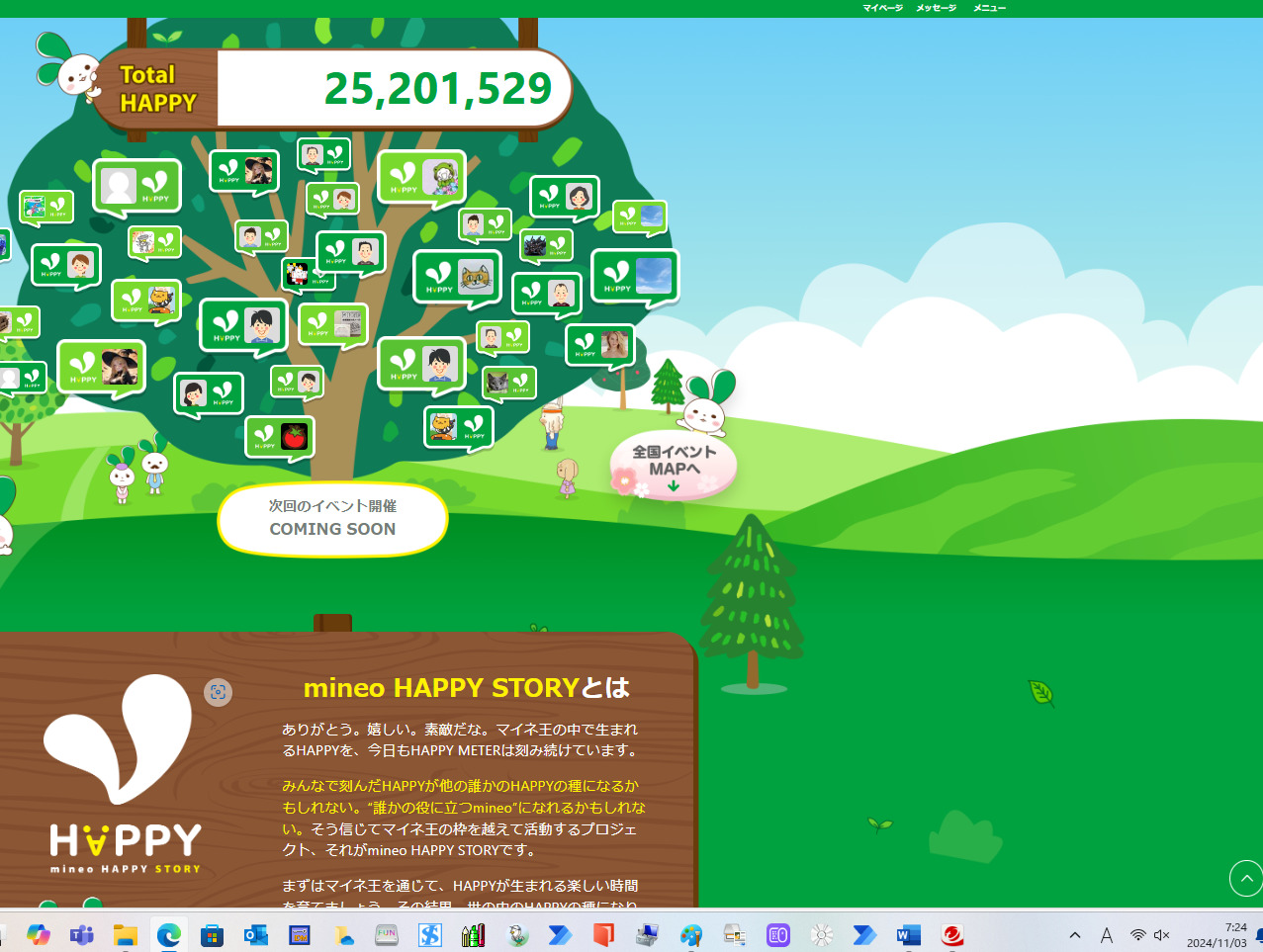Click the Copilot icon in the taskbar
The width and height of the screenshot is (1263, 952).
(39, 934)
